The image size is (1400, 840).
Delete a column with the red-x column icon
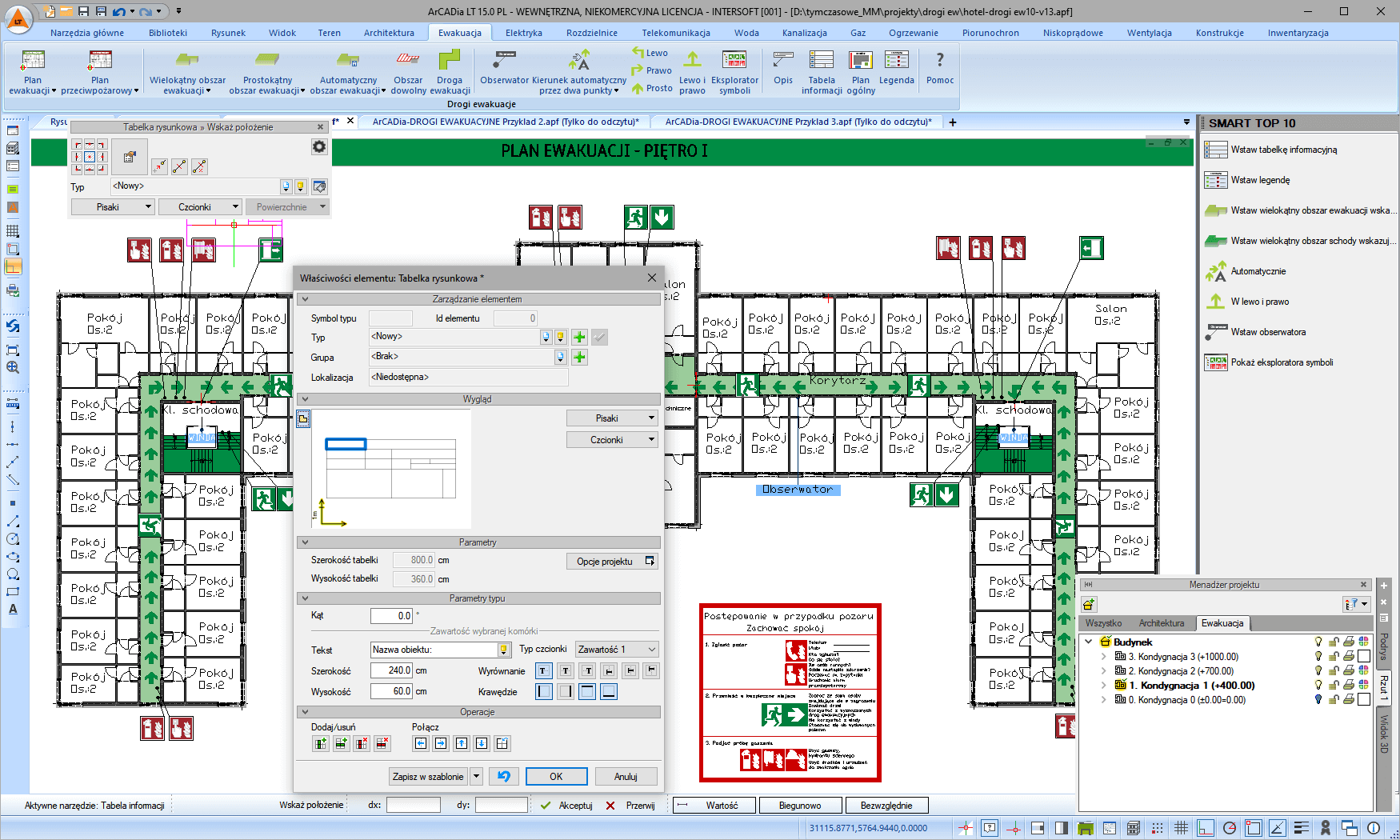(362, 743)
